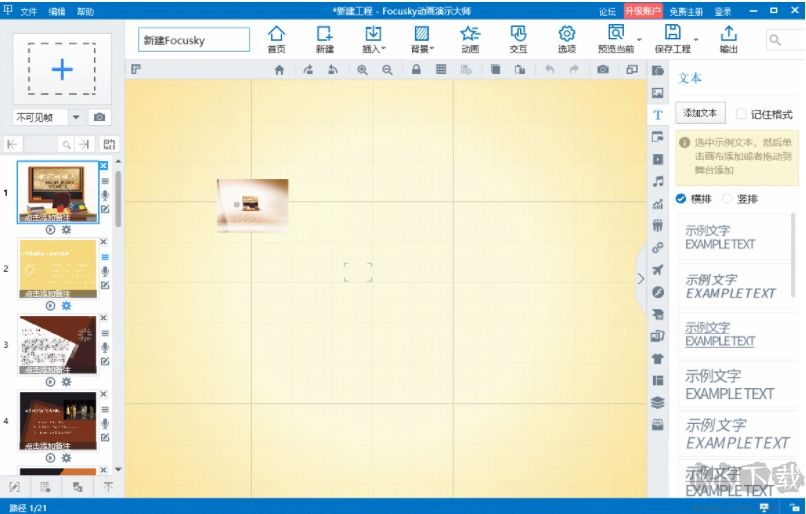Screen dimensions: 806x514
Task: Open the airplane icon in sidebar
Action: [657, 270]
